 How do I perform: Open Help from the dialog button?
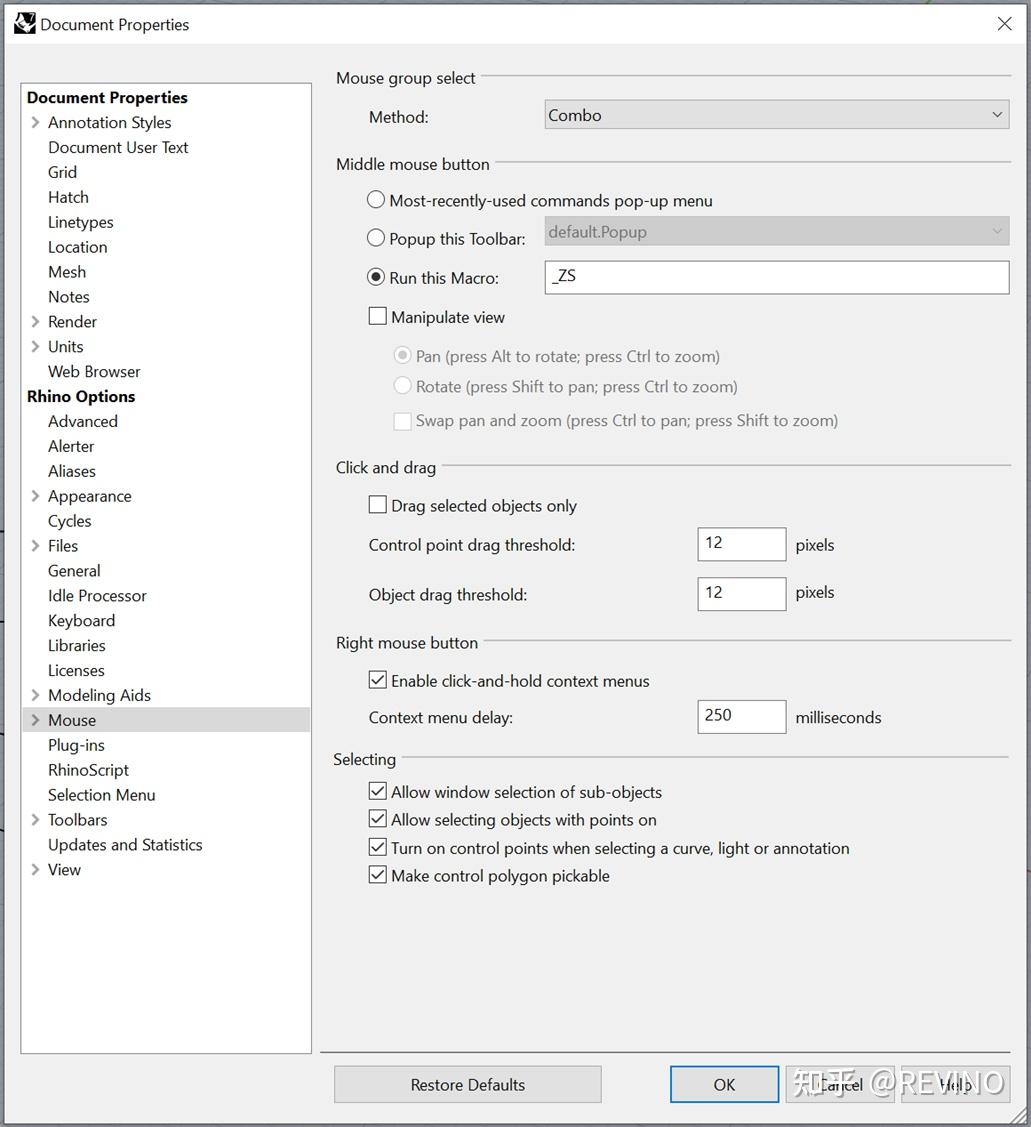956,1084
